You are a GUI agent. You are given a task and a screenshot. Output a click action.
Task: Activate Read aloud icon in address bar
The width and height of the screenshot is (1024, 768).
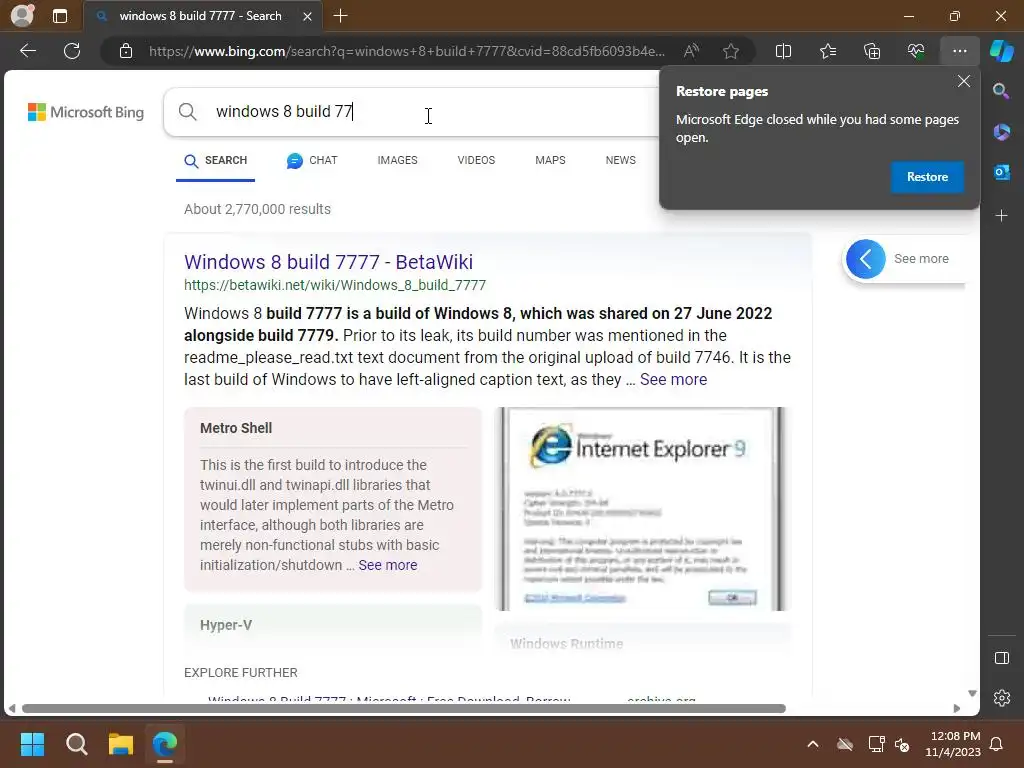[691, 51]
